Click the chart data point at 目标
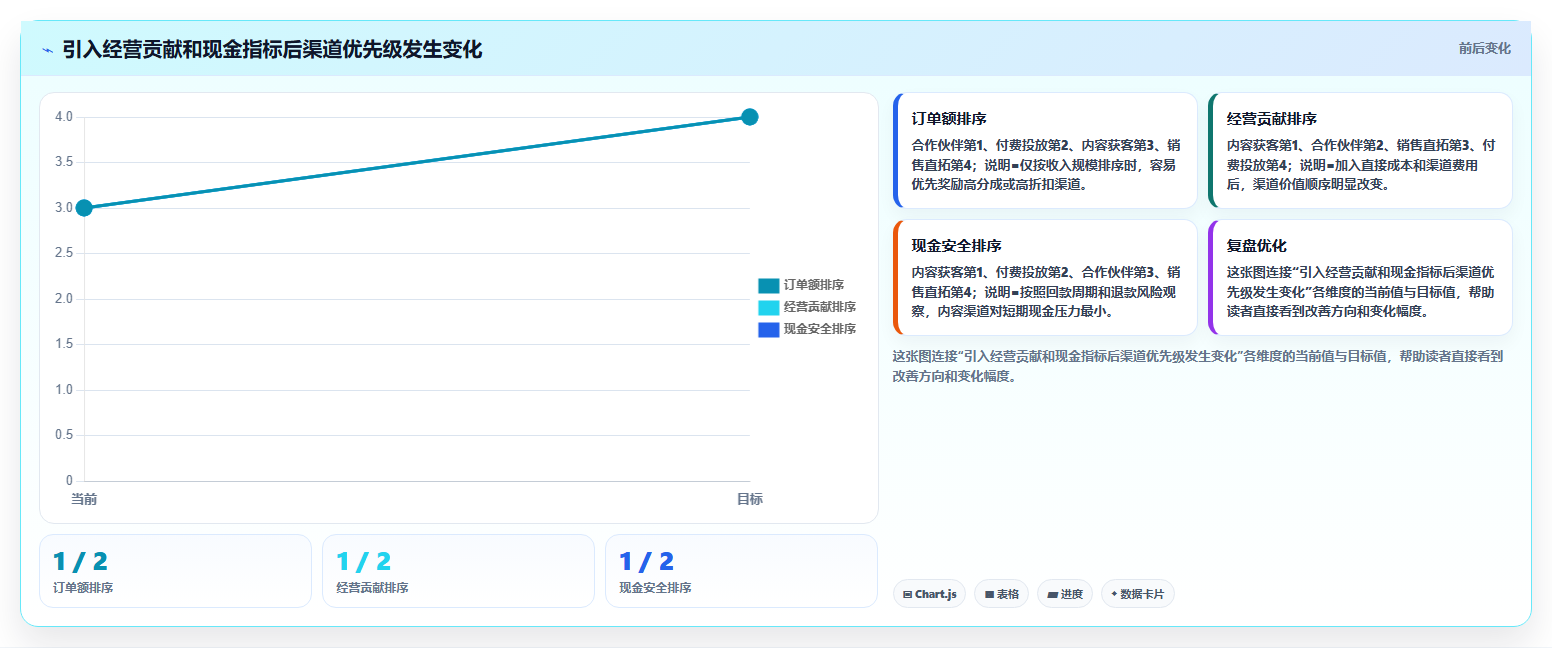 click(x=749, y=117)
